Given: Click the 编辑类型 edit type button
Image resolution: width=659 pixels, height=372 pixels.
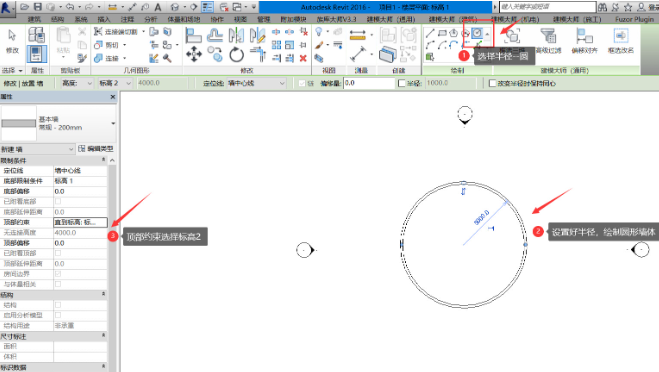Looking at the screenshot, I should (96, 148).
